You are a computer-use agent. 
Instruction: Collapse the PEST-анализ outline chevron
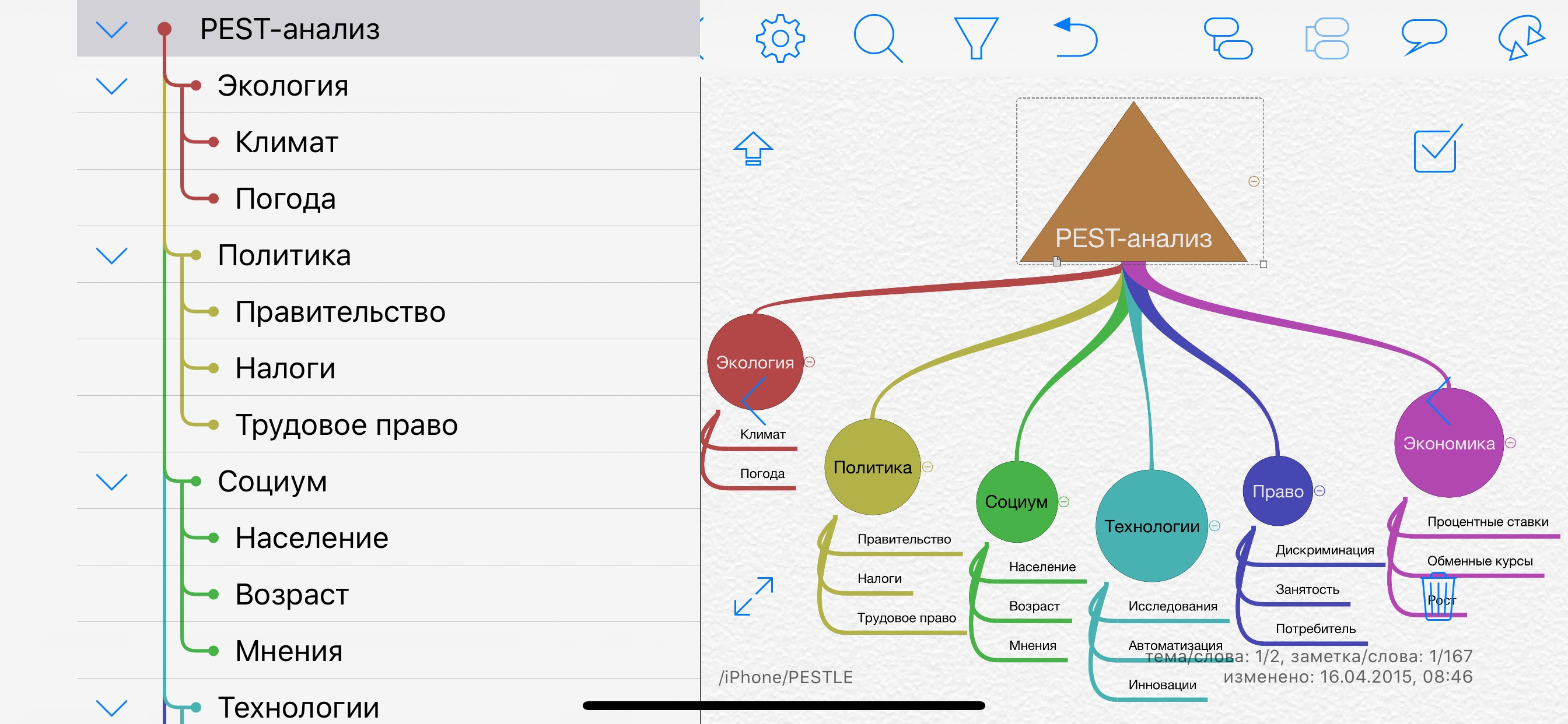112,29
